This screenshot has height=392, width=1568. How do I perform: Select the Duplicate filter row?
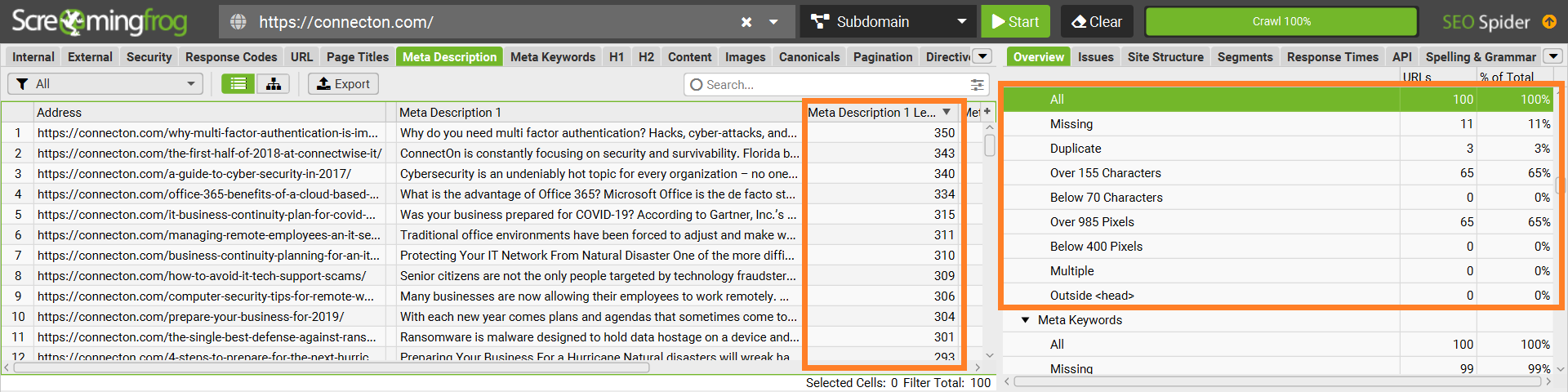click(1280, 148)
